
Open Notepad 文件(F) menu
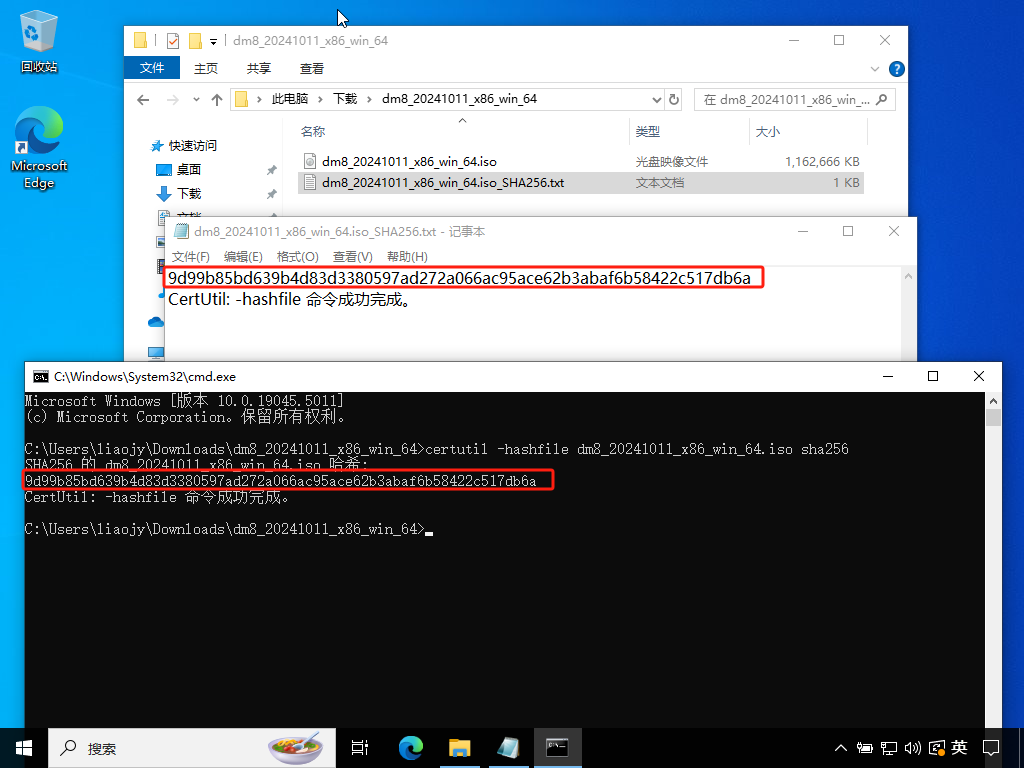[x=191, y=257]
